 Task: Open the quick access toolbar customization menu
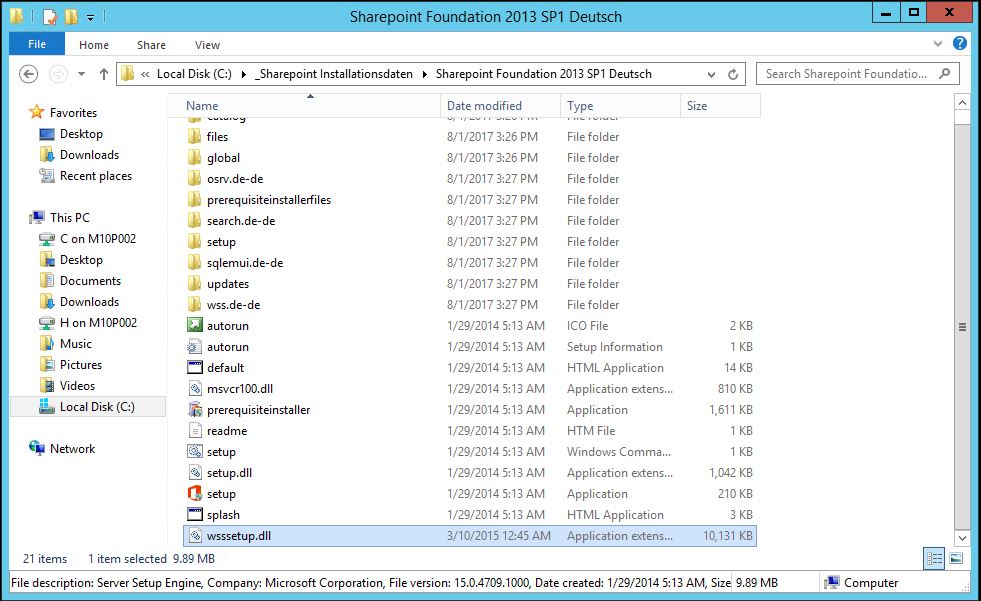(88, 17)
